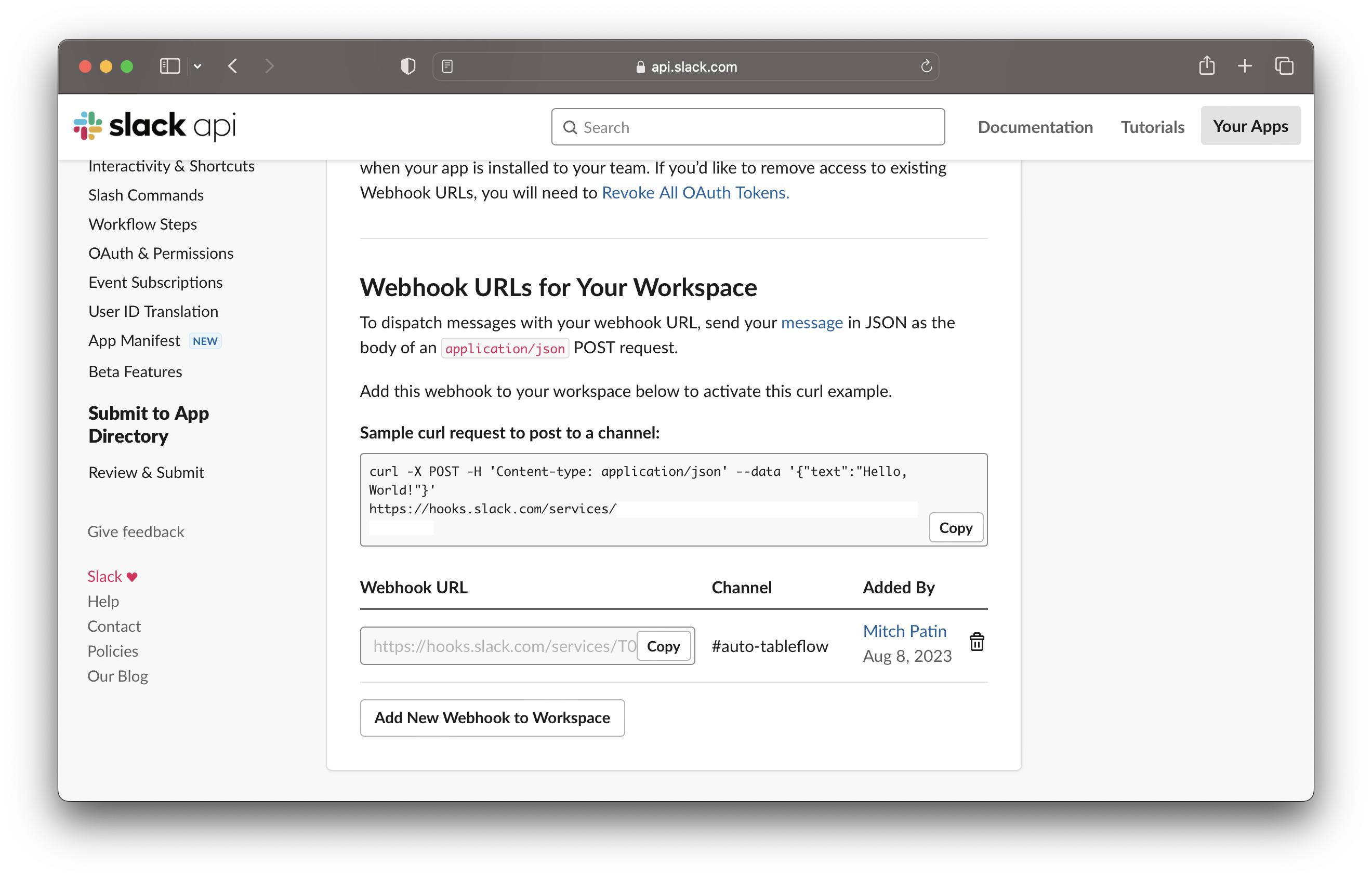Viewport: 1372px width, 878px height.
Task: Click Add New Webhook to Workspace
Action: pos(492,717)
